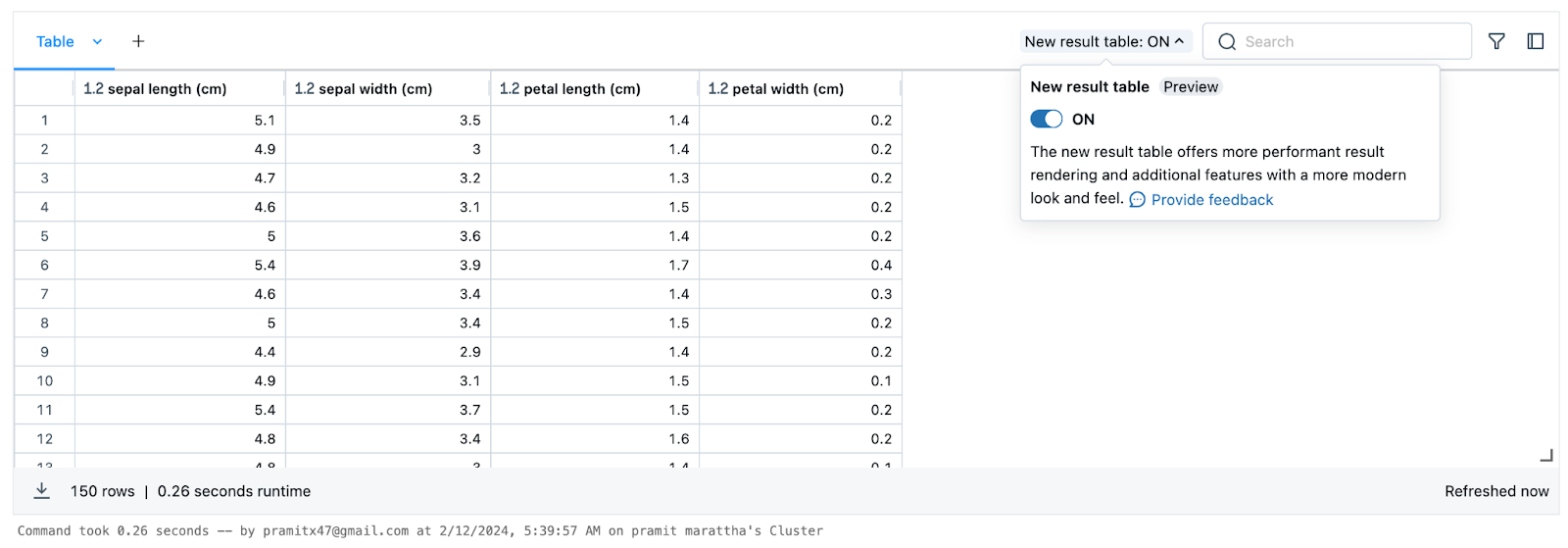Toggle the side panel columns icon
Image resolution: width=1568 pixels, height=548 pixels.
pos(1536,41)
